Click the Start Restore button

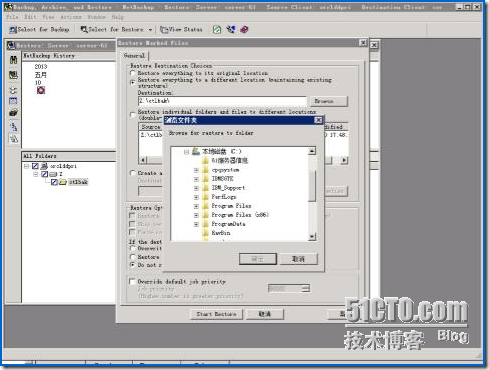coord(216,314)
